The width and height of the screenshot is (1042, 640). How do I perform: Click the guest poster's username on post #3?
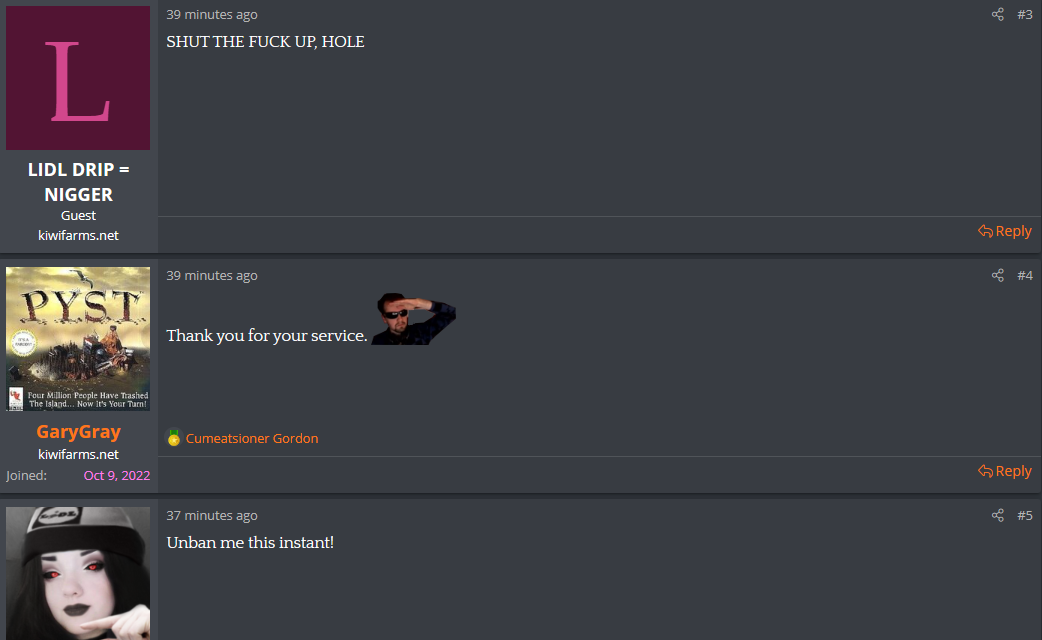point(78,182)
